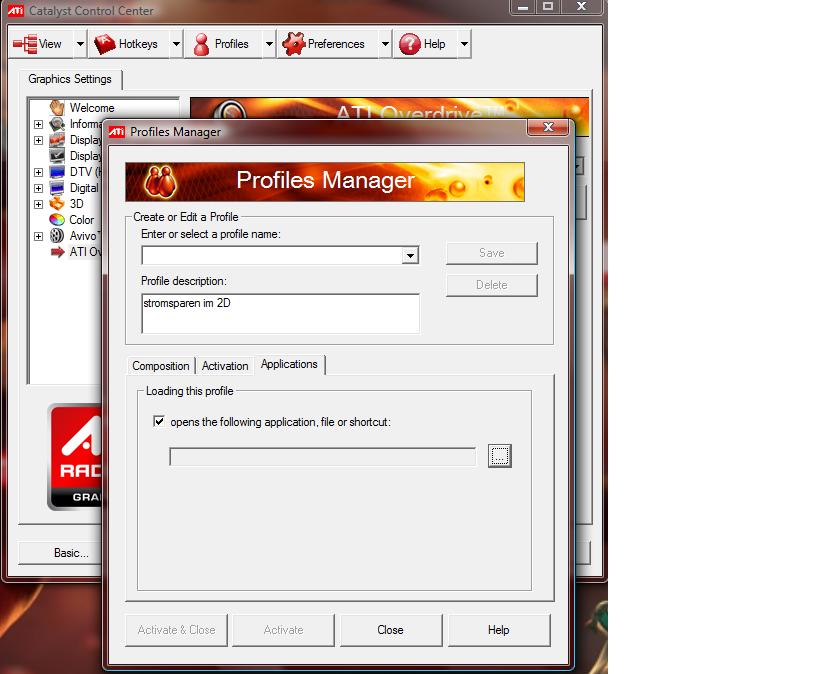
Task: Click the Activate button
Action: tap(283, 630)
